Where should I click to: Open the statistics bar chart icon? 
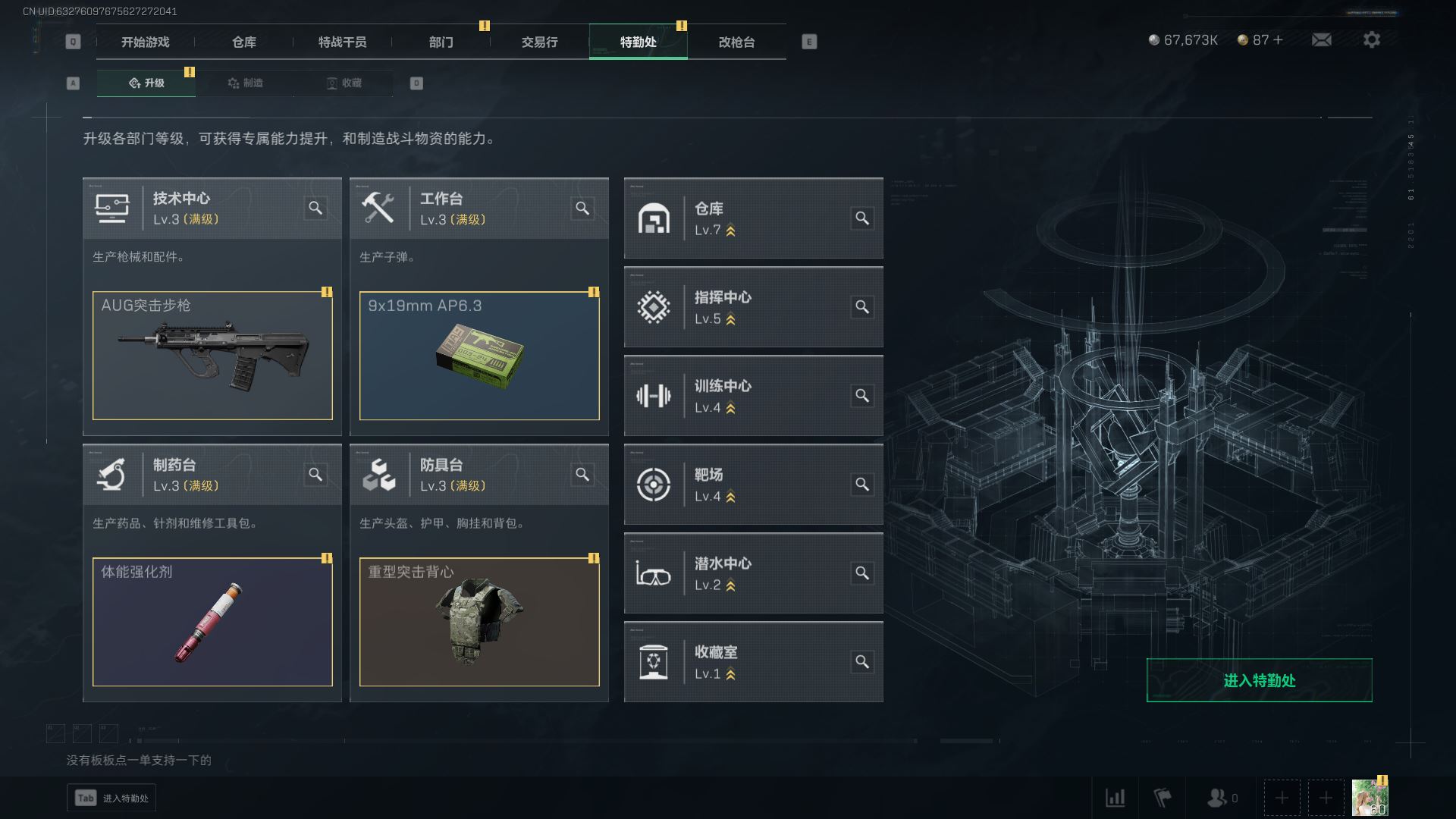[1115, 798]
